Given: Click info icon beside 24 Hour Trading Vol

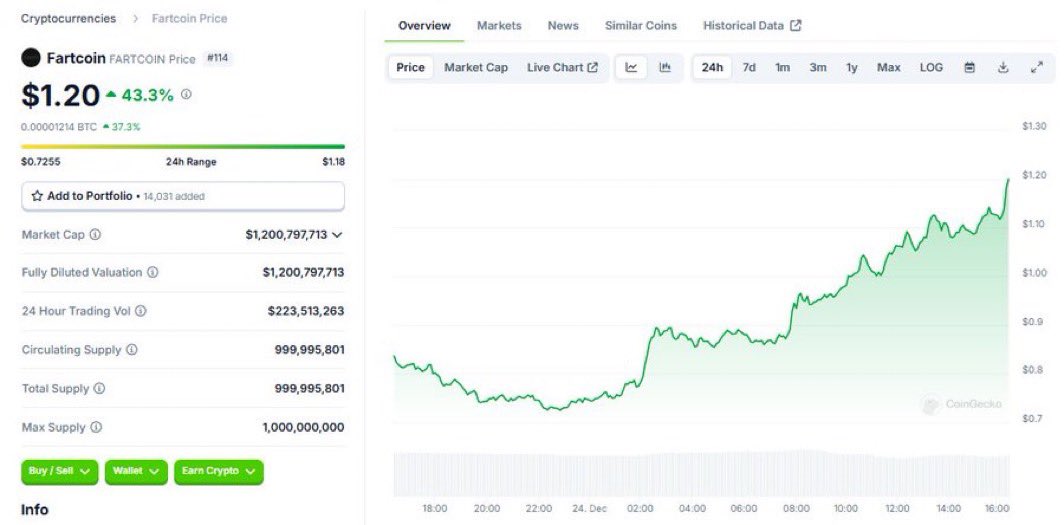Looking at the screenshot, I should (x=140, y=311).
